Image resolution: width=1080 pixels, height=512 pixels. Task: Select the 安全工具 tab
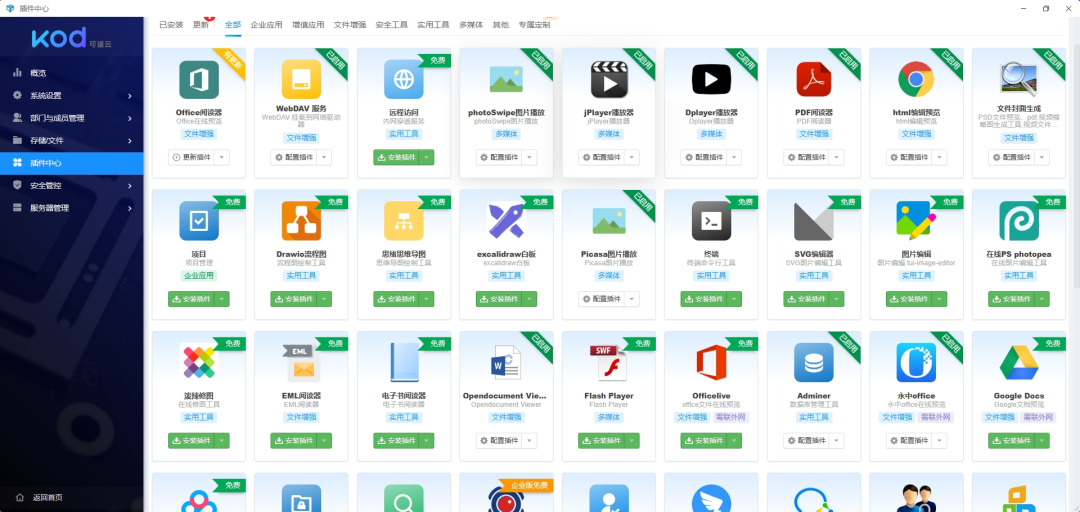coord(391,25)
